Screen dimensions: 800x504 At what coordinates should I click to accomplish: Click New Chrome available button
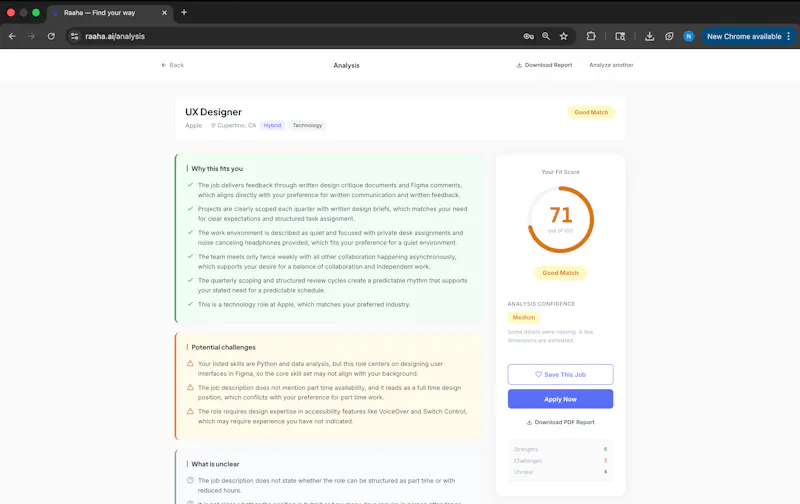743,36
